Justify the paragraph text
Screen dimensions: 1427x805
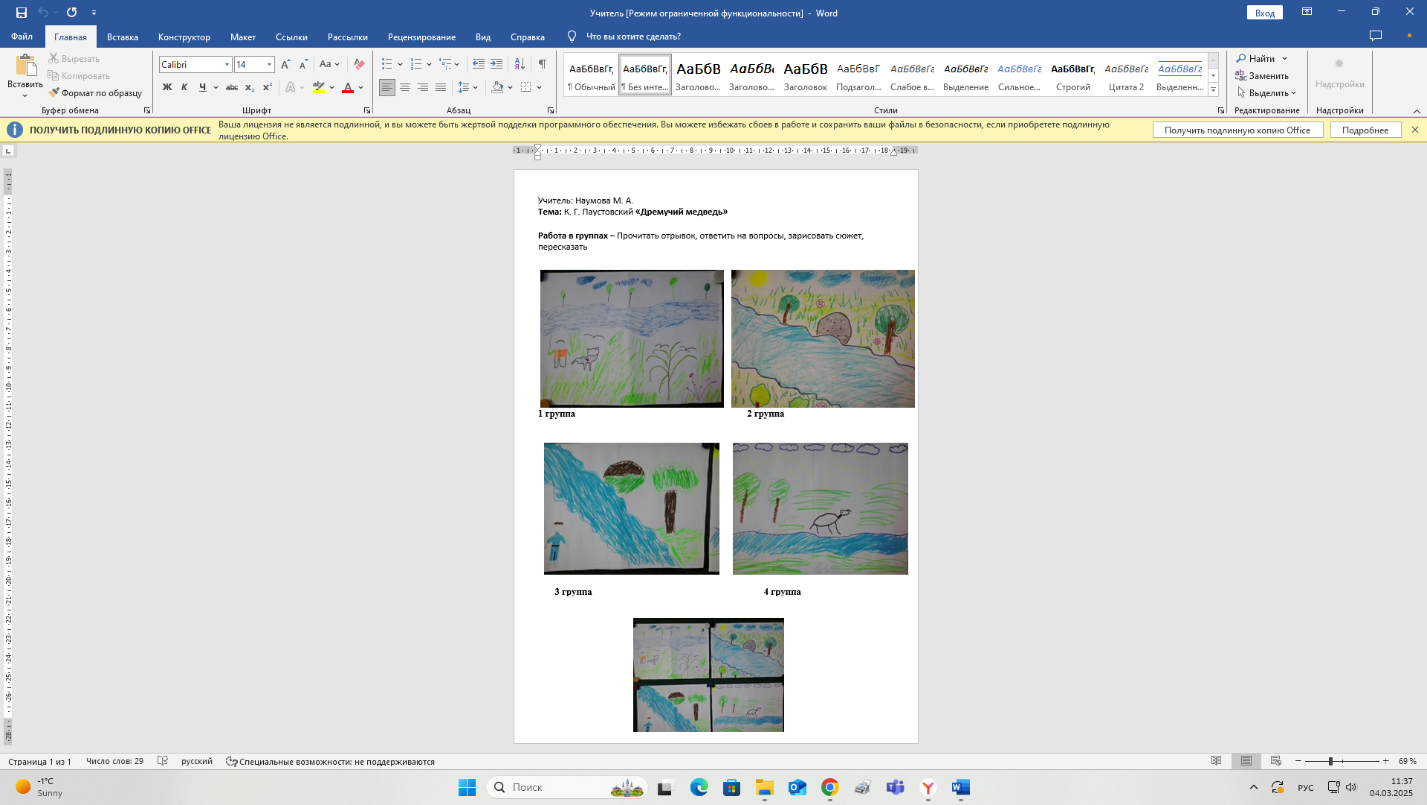[441, 87]
